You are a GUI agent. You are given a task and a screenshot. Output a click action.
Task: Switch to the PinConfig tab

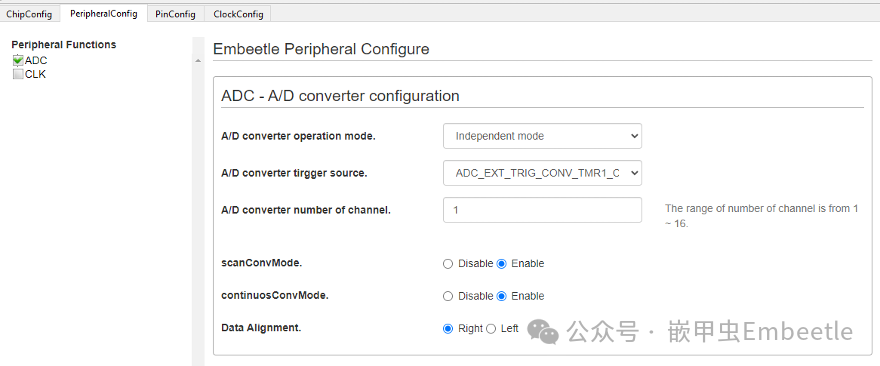point(175,14)
